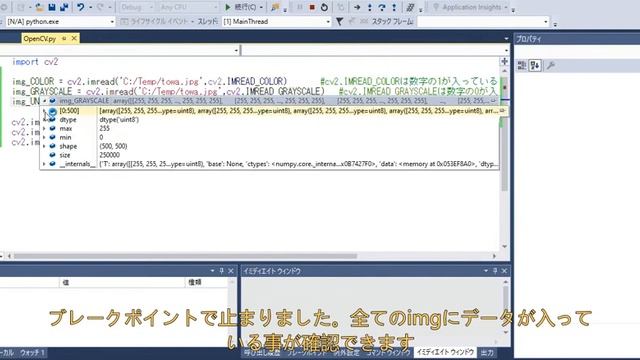Viewport: 640px width, 360px height.
Task: Switch to the Watch 1 tab
Action: [x=32, y=352]
